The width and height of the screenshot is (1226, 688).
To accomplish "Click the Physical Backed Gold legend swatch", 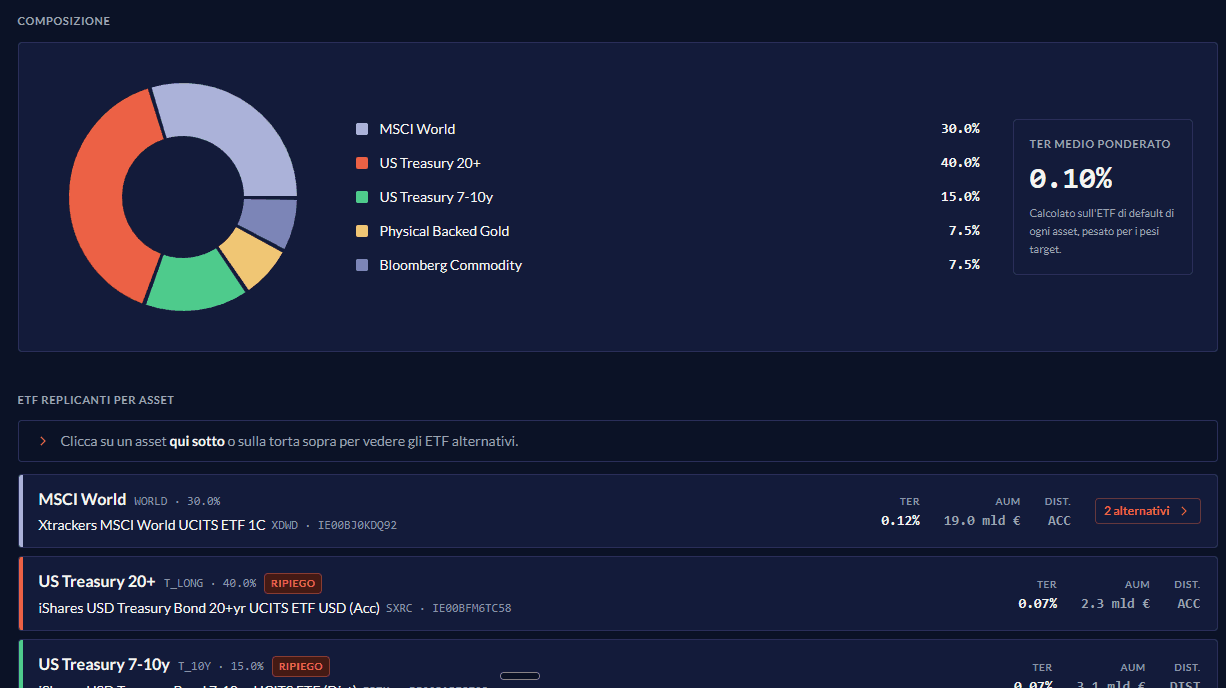I will [362, 231].
